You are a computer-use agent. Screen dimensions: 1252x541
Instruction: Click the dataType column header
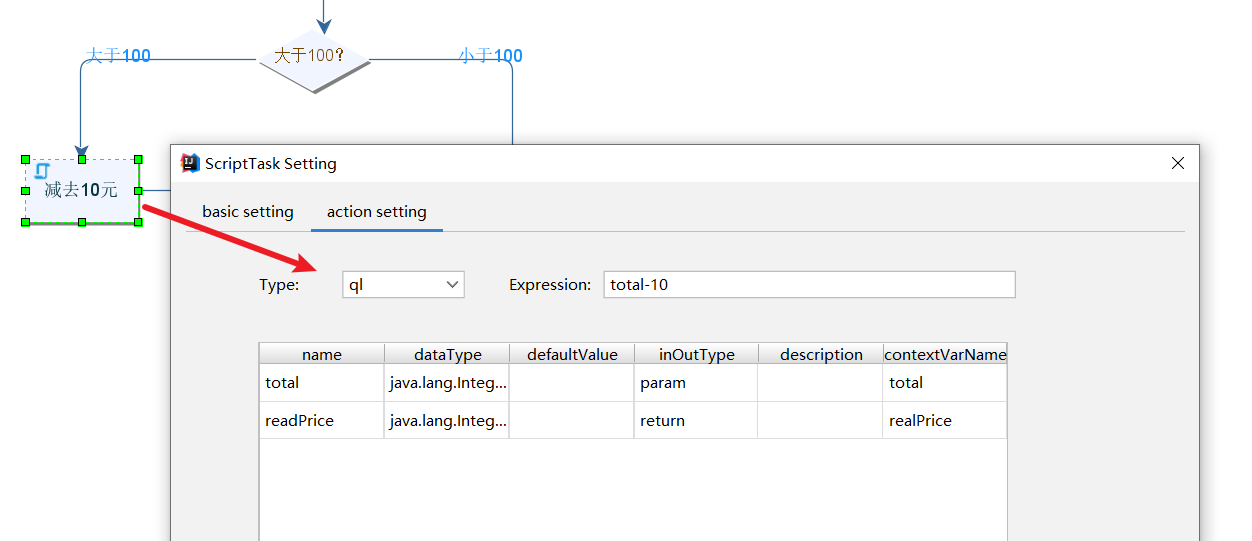[x=447, y=355]
